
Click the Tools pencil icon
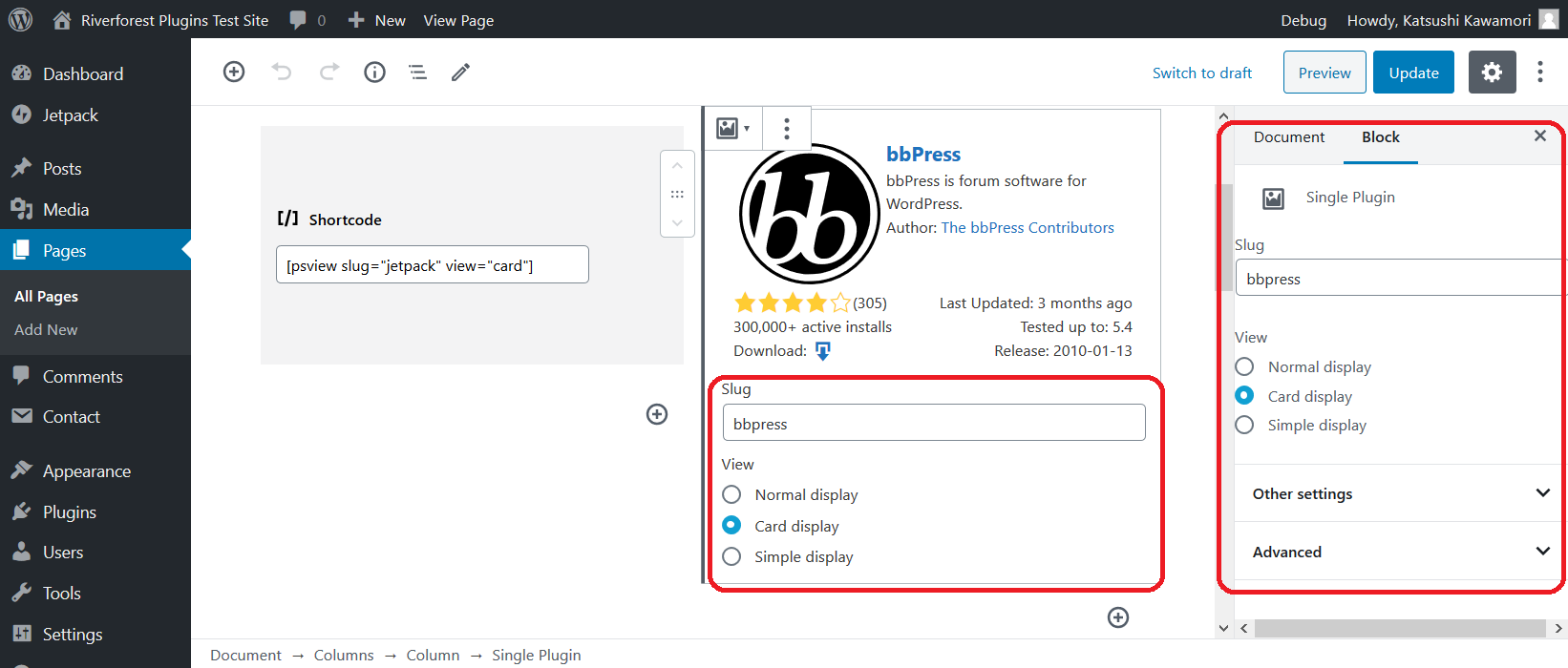460,72
